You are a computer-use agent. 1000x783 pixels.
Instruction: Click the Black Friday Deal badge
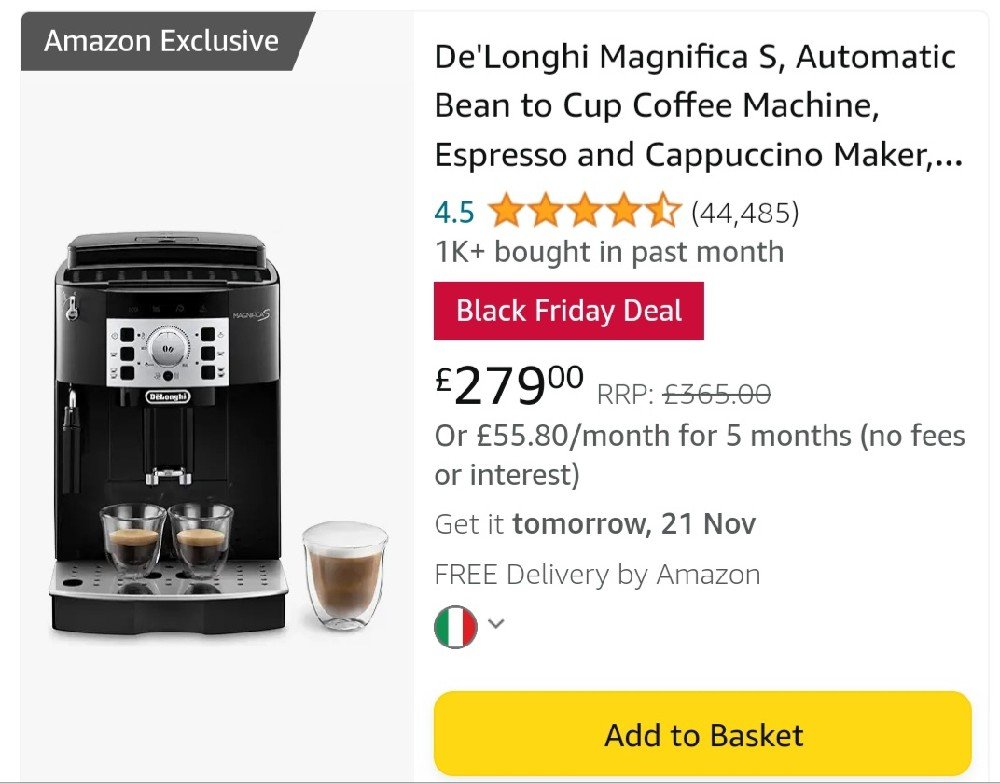tap(568, 311)
